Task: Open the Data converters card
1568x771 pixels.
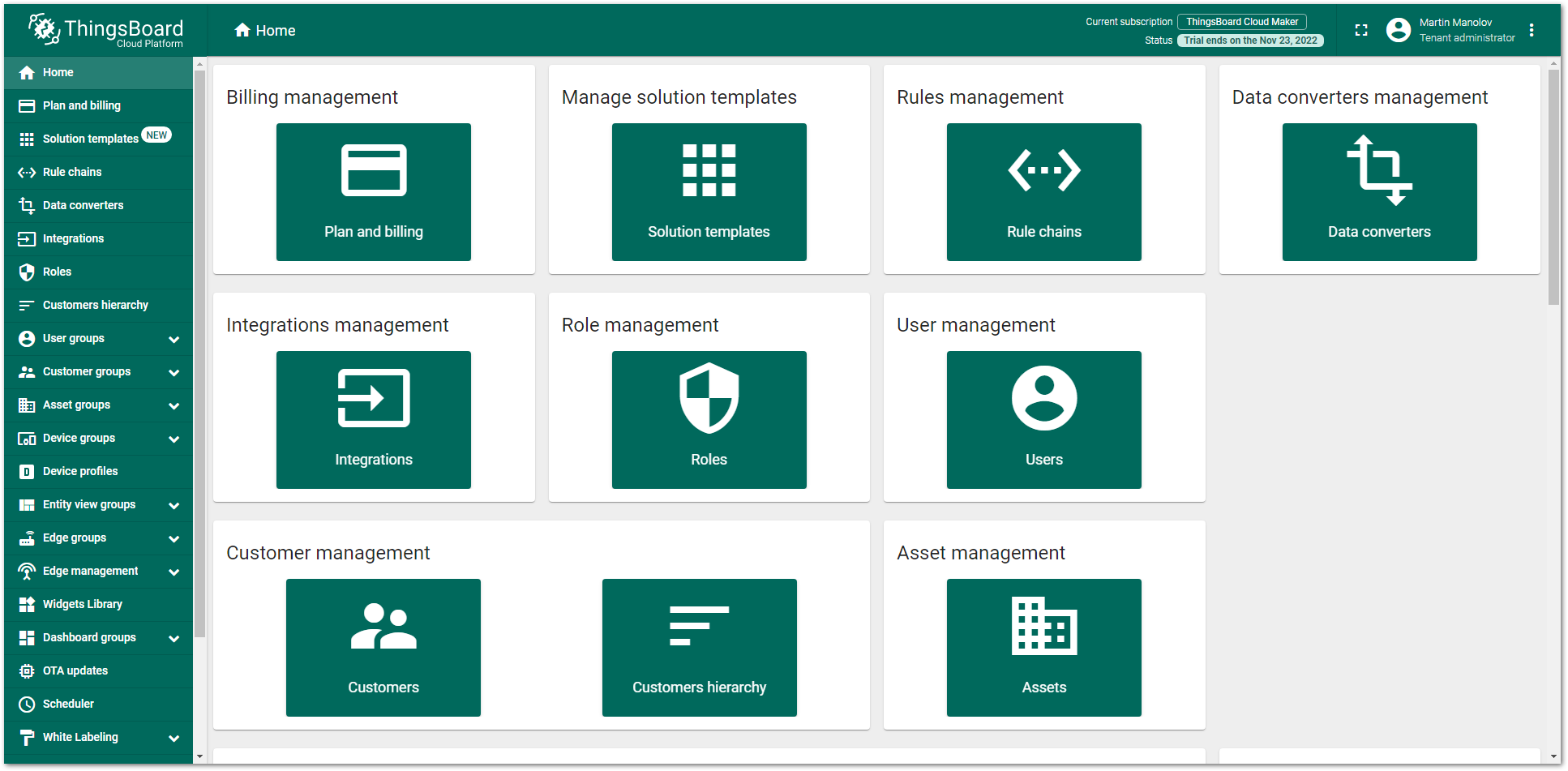Action: pyautogui.click(x=1379, y=192)
